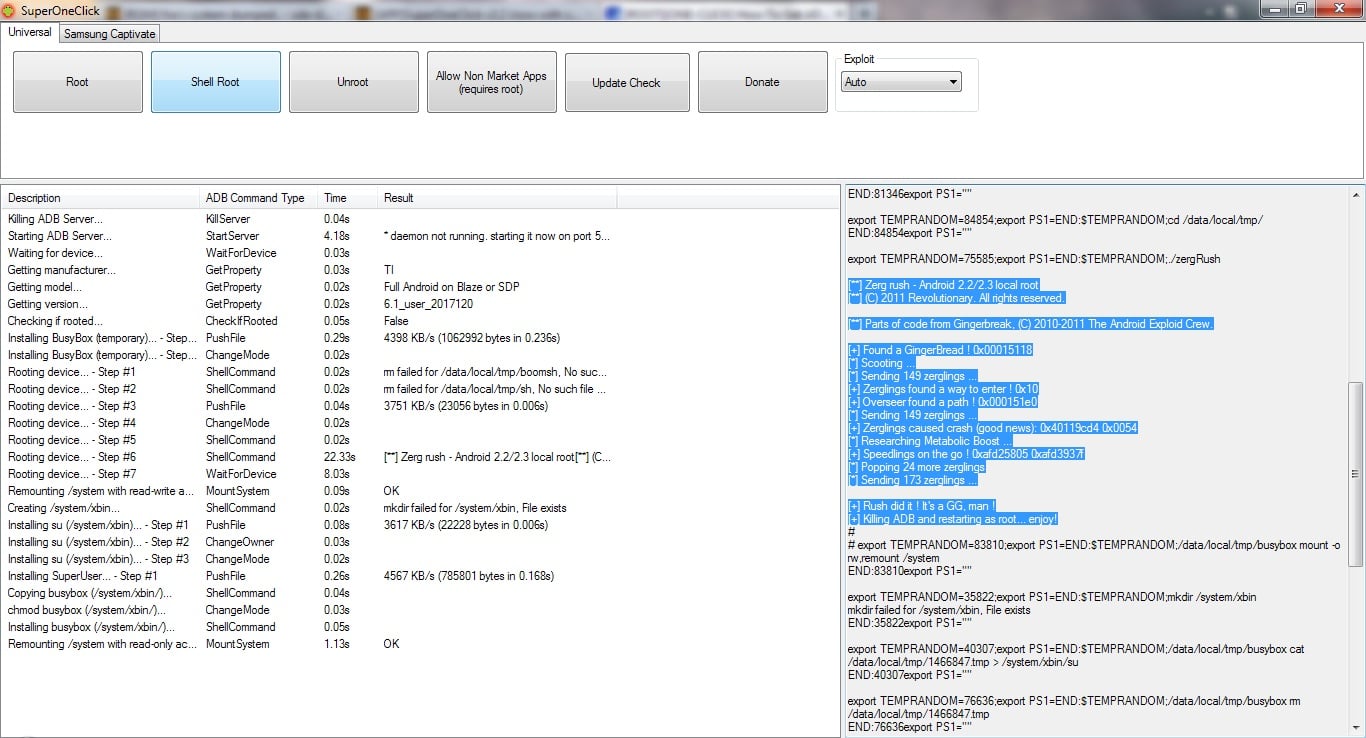Sort by the Time column header
The image size is (1366, 738).
coord(345,198)
